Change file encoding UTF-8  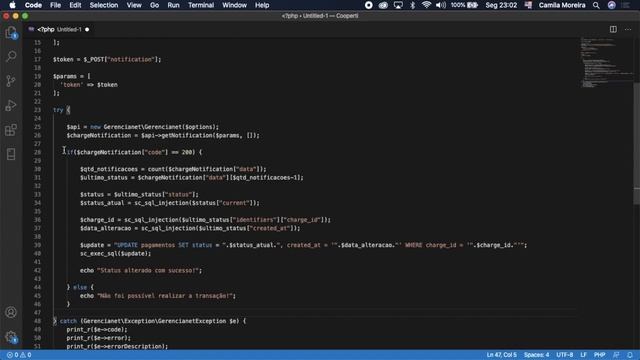564,355
